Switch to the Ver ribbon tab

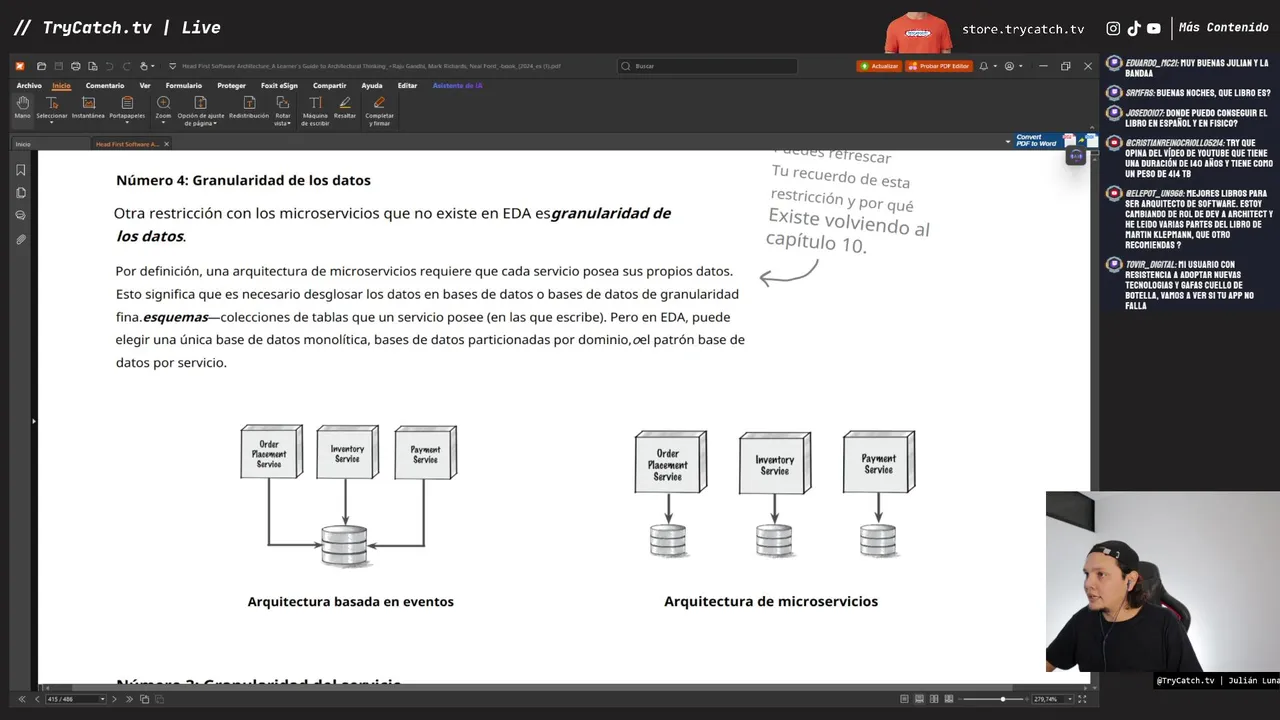coord(145,86)
